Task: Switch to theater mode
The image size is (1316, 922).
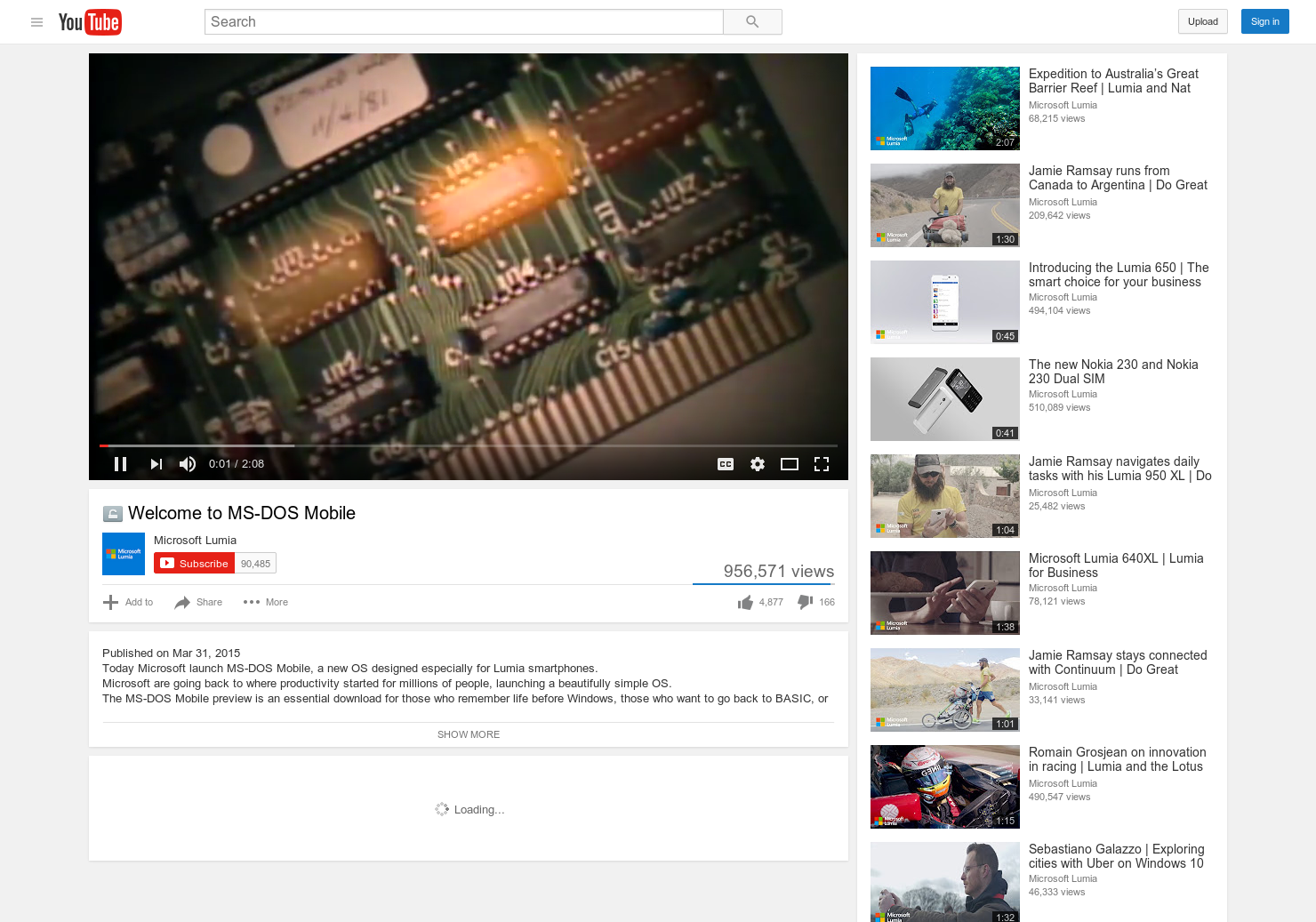Action: pos(790,464)
